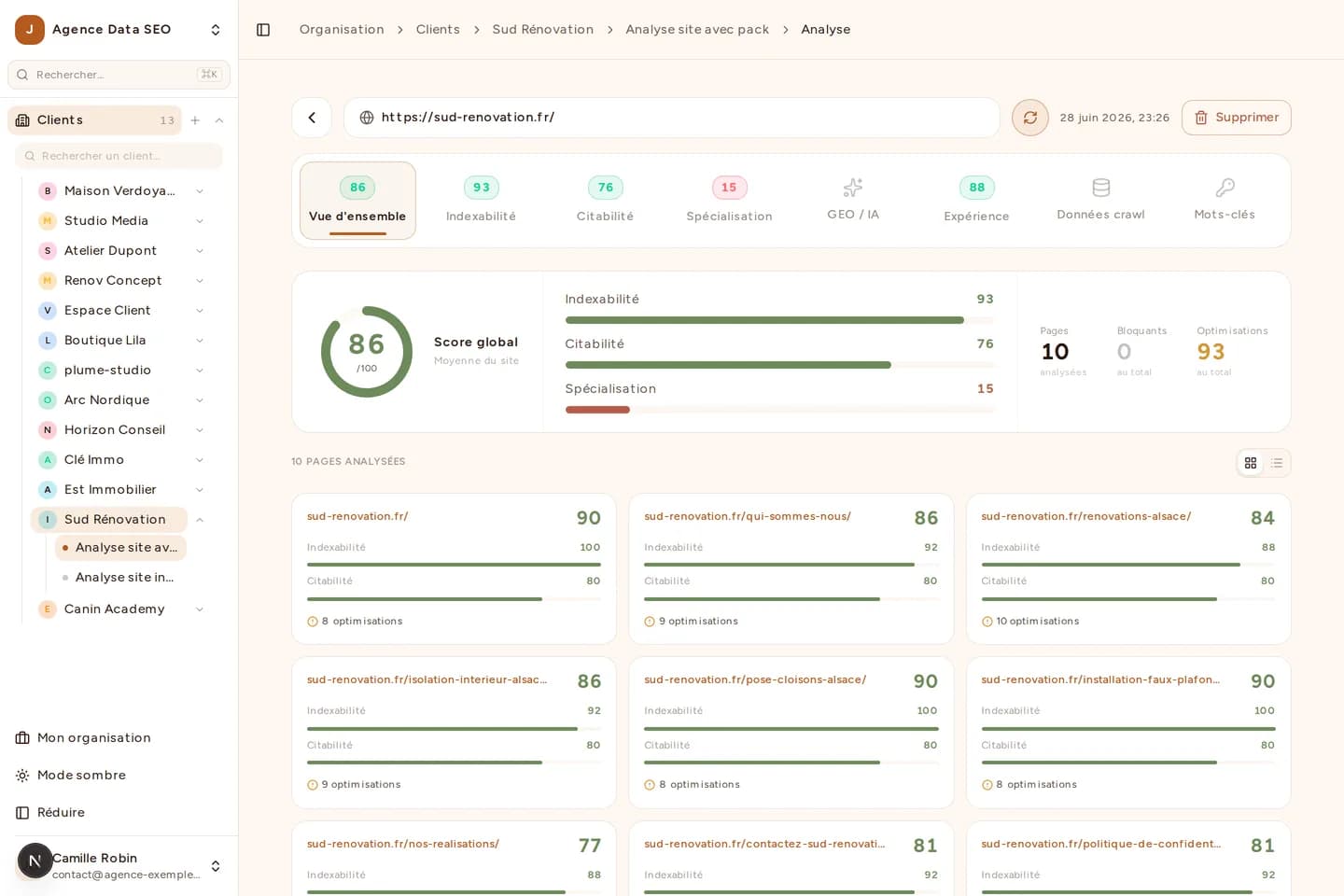Open the GEO / IA sparkle icon tab
The height and width of the screenshot is (896, 1344).
(x=853, y=188)
